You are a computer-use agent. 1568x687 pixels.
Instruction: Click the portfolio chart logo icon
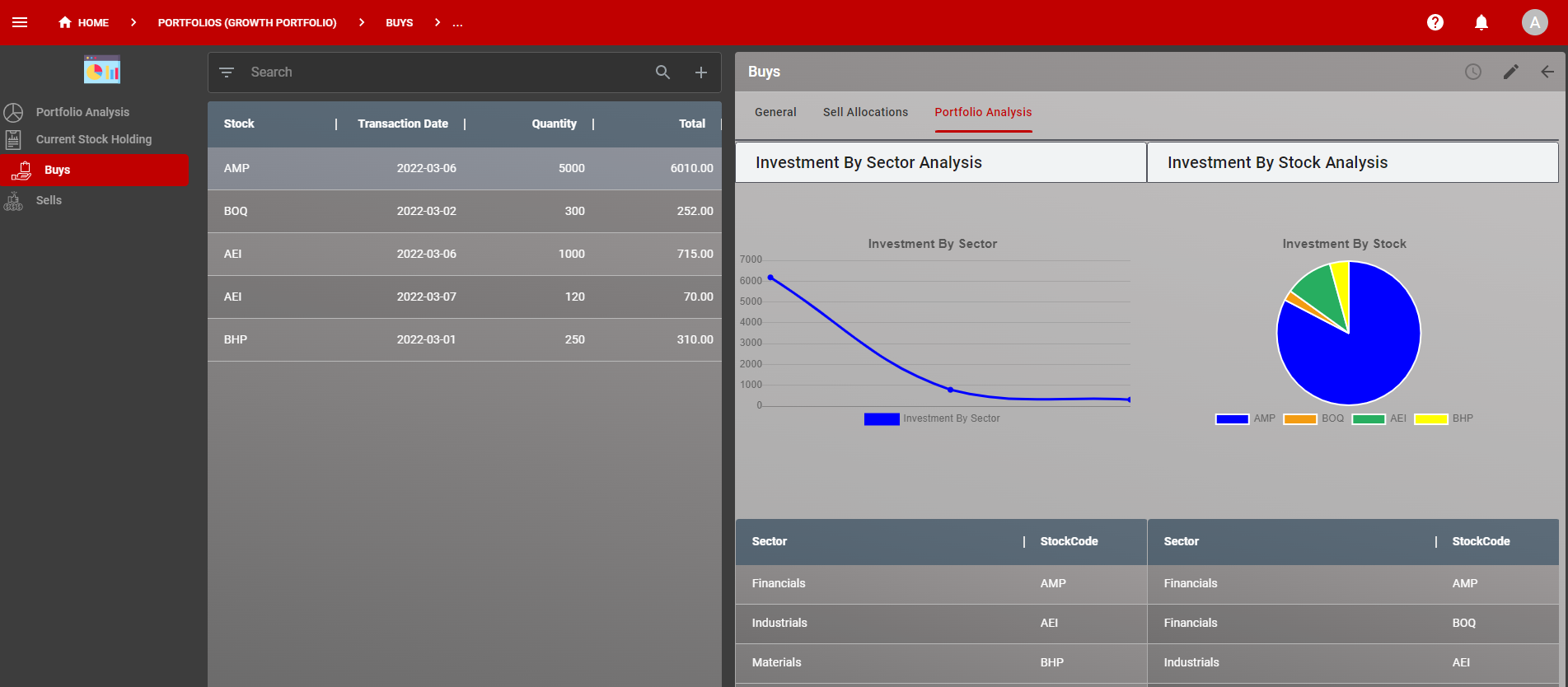[102, 70]
